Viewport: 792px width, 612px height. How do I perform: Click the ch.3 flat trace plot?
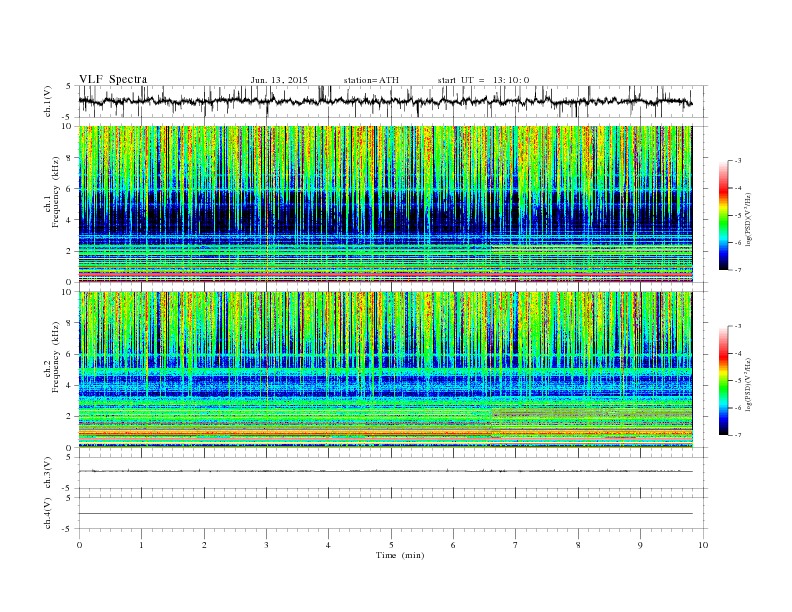pos(393,473)
